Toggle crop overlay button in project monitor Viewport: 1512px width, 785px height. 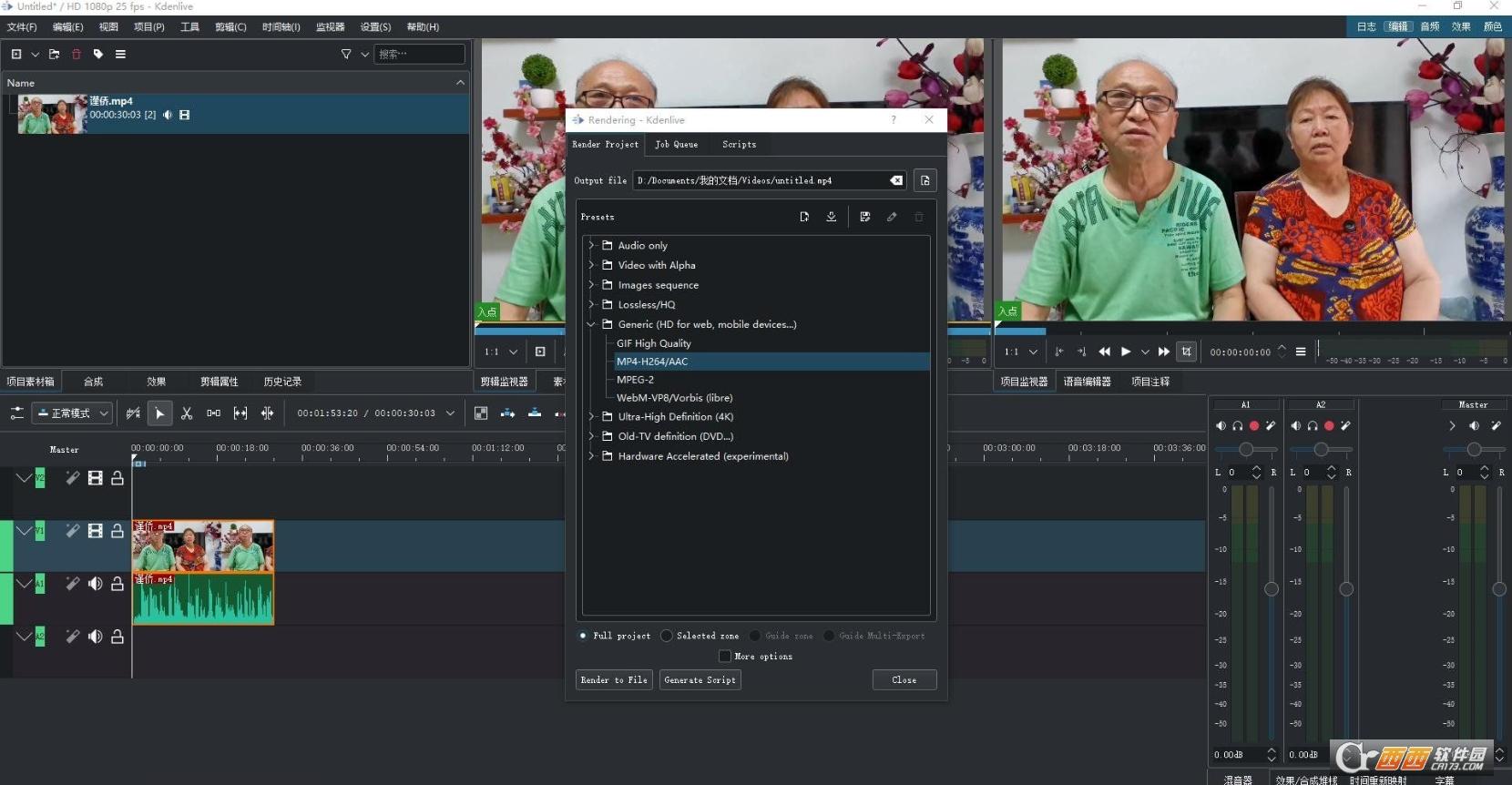[1186, 352]
